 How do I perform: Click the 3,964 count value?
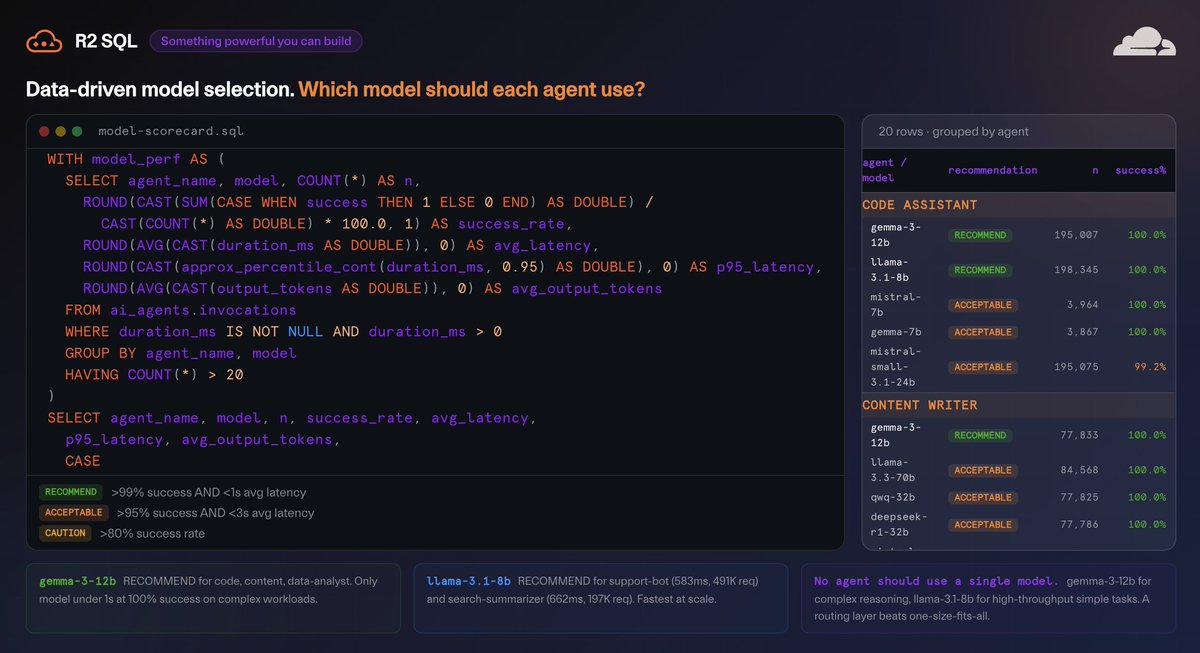tap(1081, 305)
